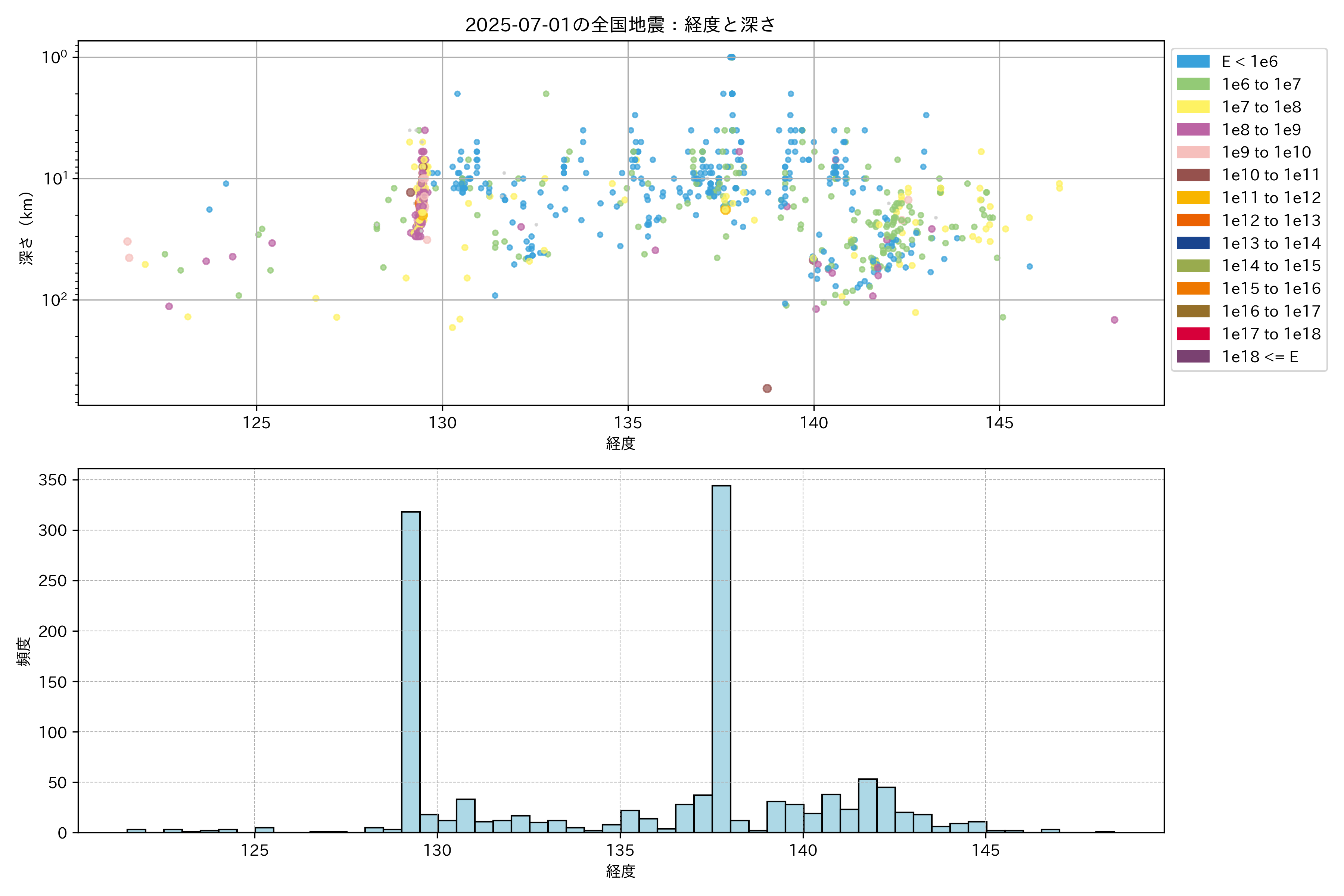The width and height of the screenshot is (1344, 896).
Task: Click the 深さ (km) y-axis label
Action: (x=26, y=228)
